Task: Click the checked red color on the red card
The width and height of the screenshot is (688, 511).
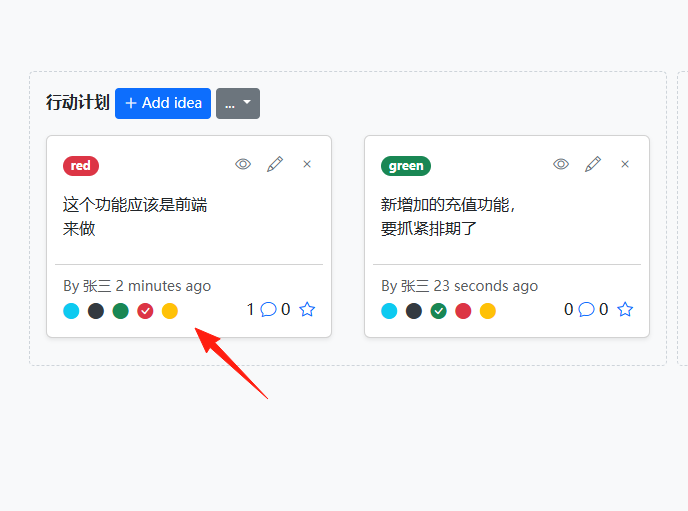Action: coord(145,311)
